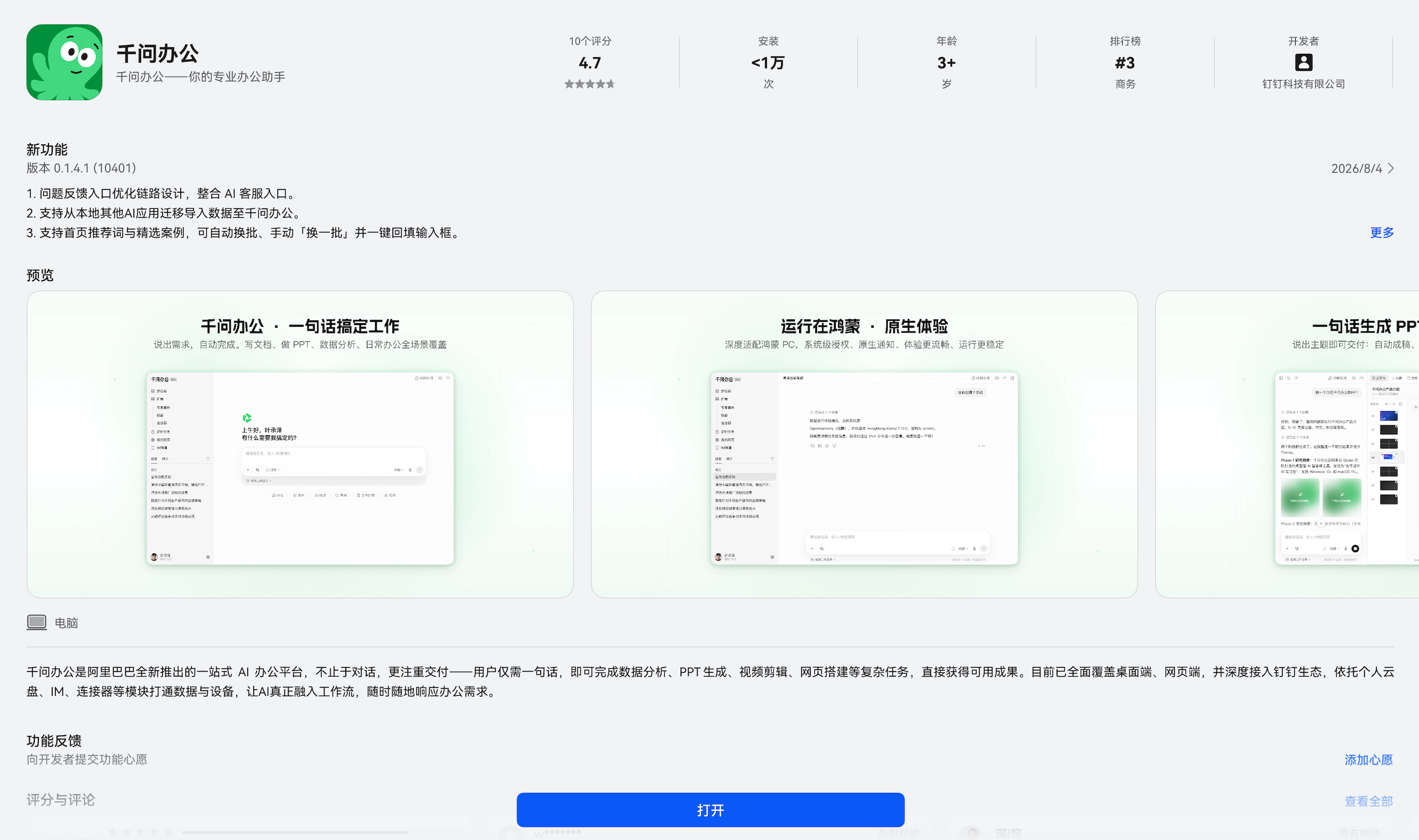This screenshot has height=840, width=1419.
Task: Click the 向开发者提交功能心愿 caption
Action: (86, 759)
